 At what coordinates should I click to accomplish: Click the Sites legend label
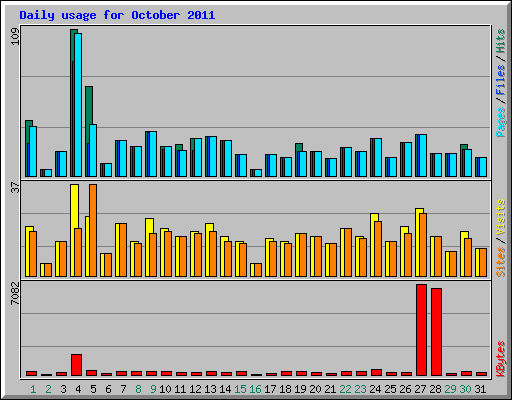point(501,262)
